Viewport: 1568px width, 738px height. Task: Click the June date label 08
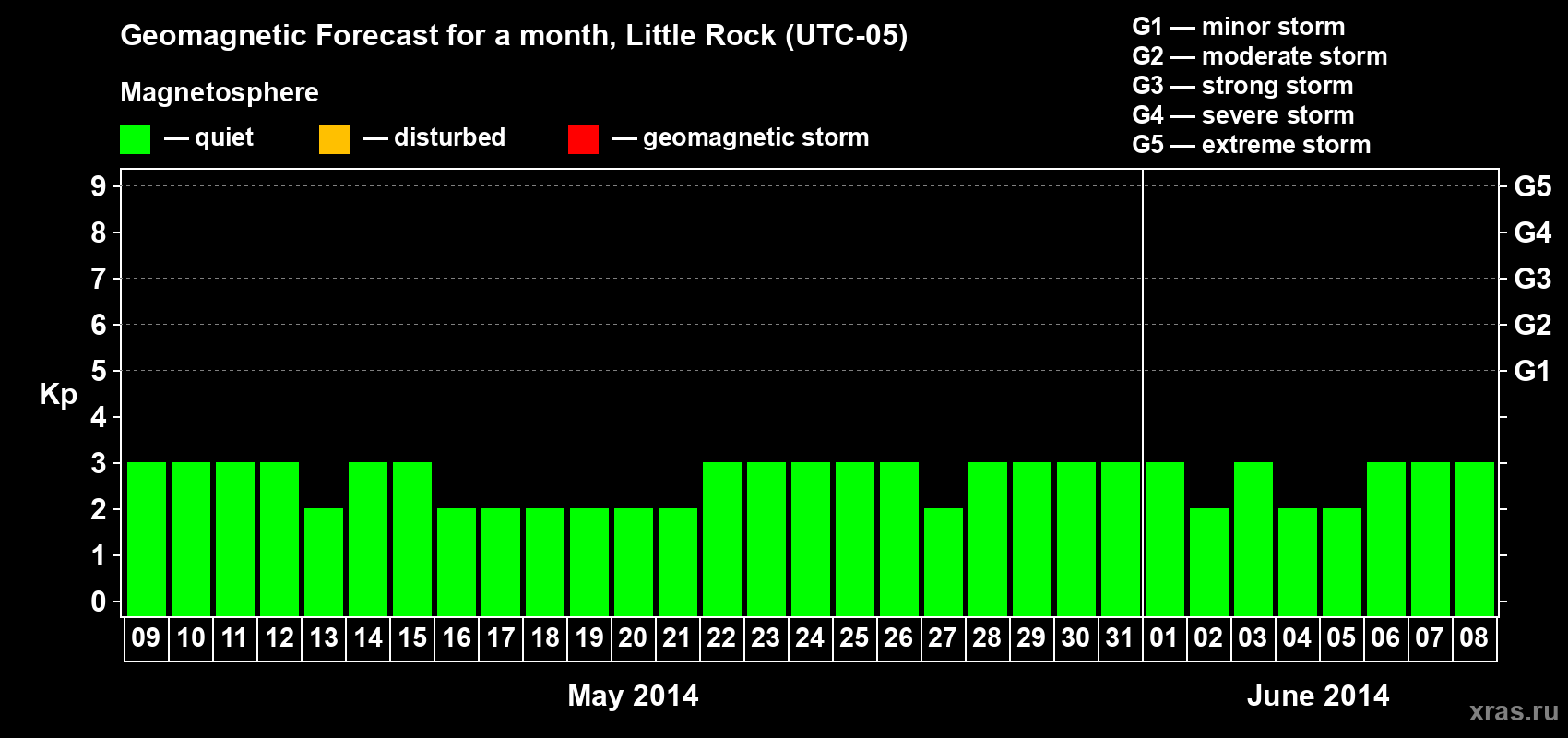tap(1474, 638)
